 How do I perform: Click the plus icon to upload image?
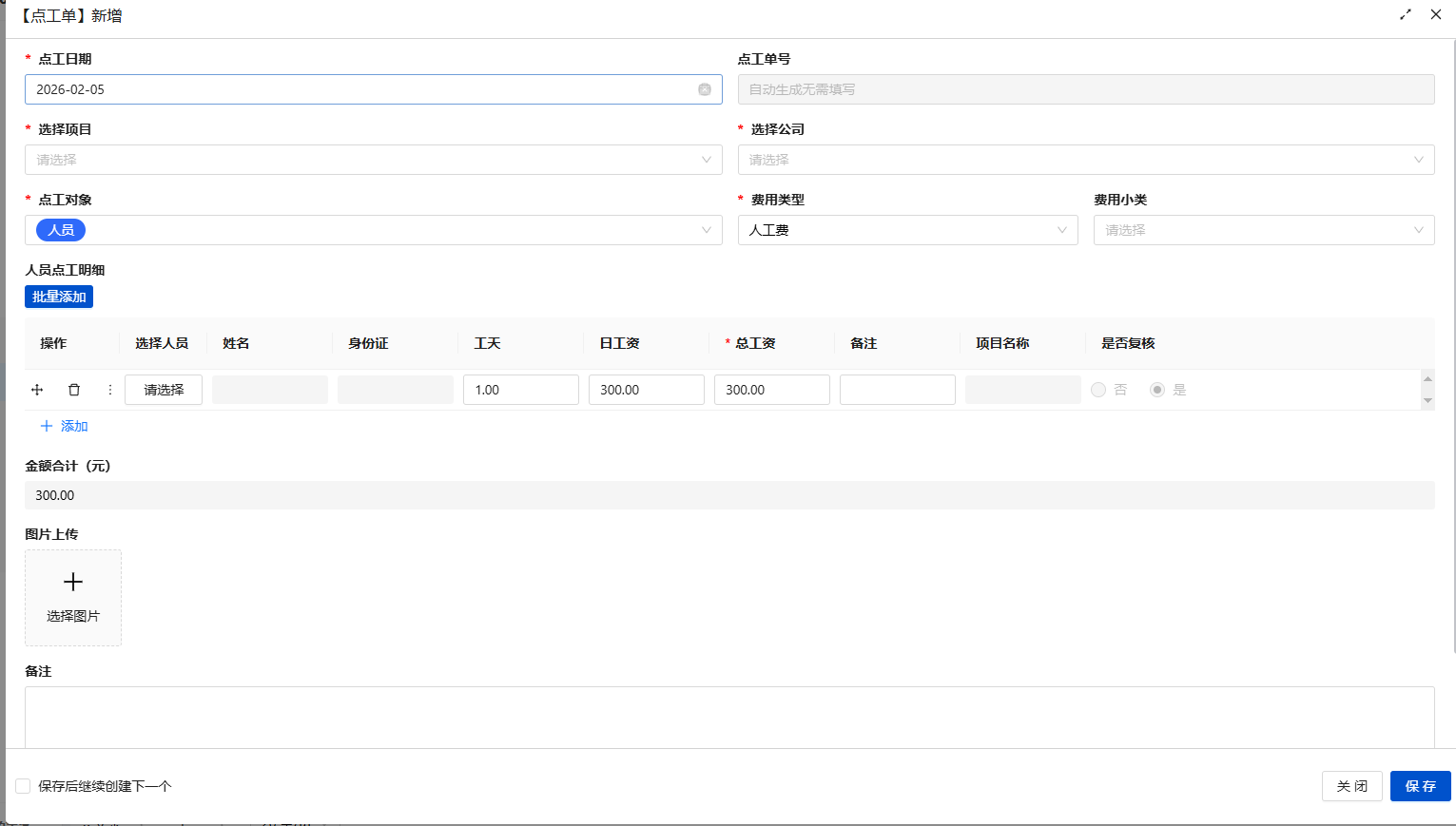coord(73,582)
